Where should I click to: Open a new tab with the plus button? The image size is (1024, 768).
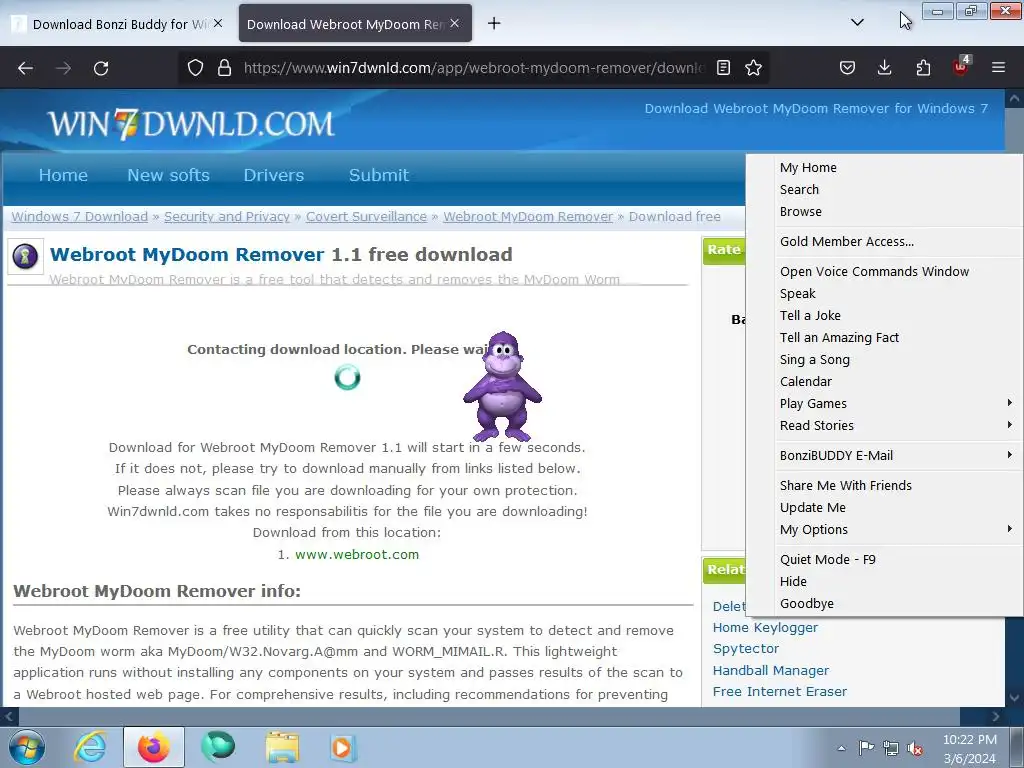pyautogui.click(x=494, y=24)
